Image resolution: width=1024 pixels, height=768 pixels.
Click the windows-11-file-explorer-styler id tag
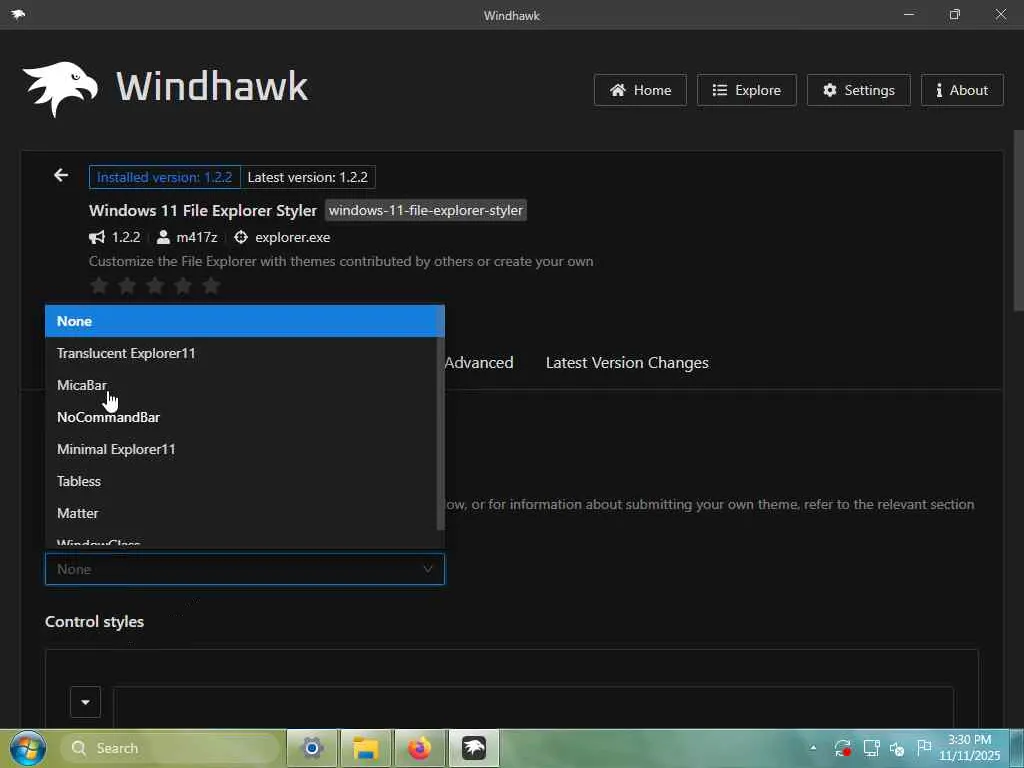coord(426,210)
